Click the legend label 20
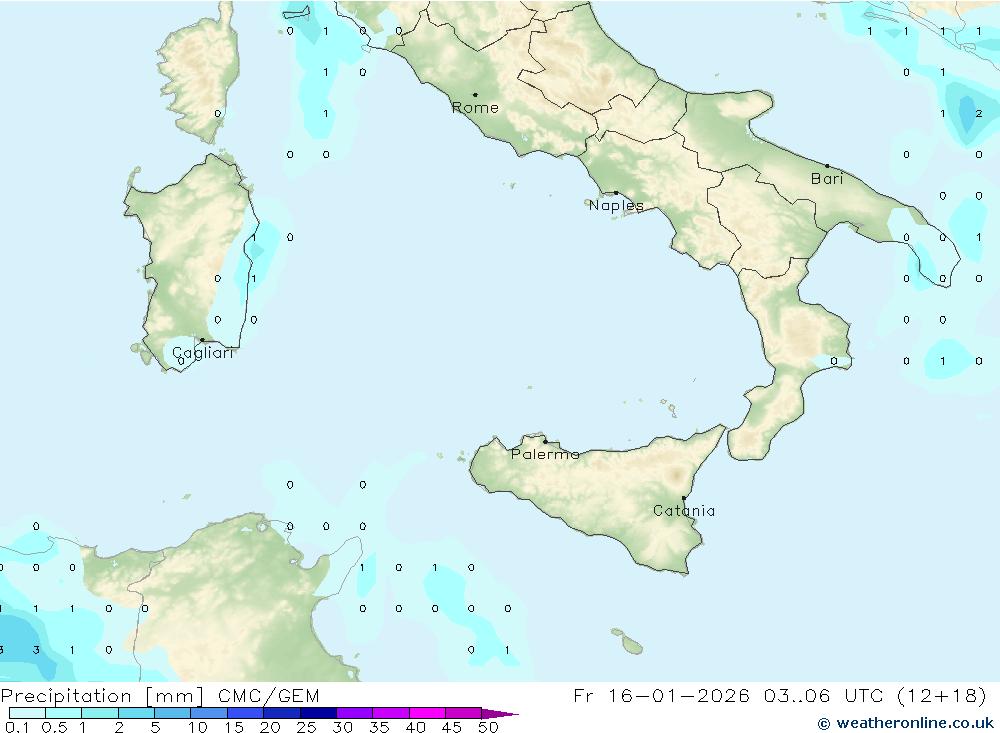 270,727
